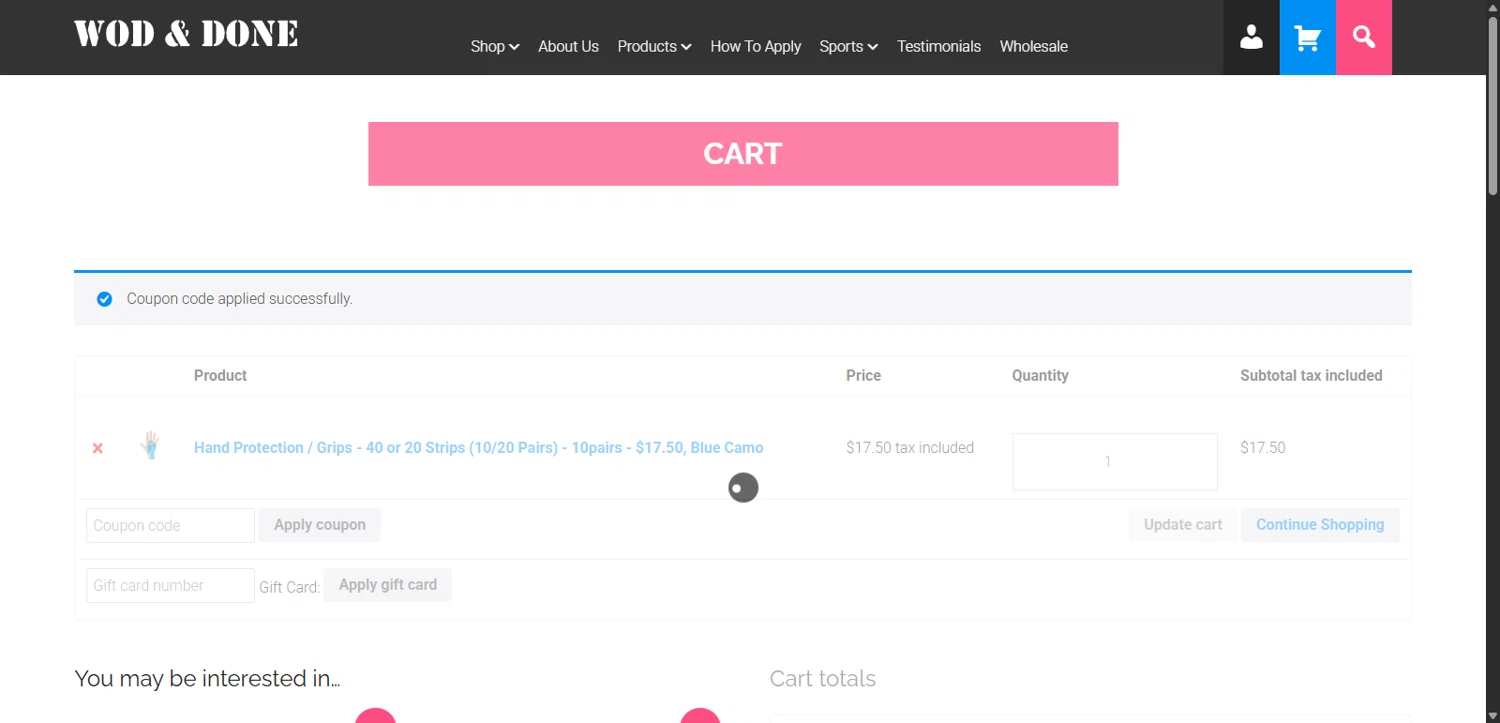Screen dimensions: 1500x723
Task: Click the Apply coupon button
Action: tap(320, 525)
